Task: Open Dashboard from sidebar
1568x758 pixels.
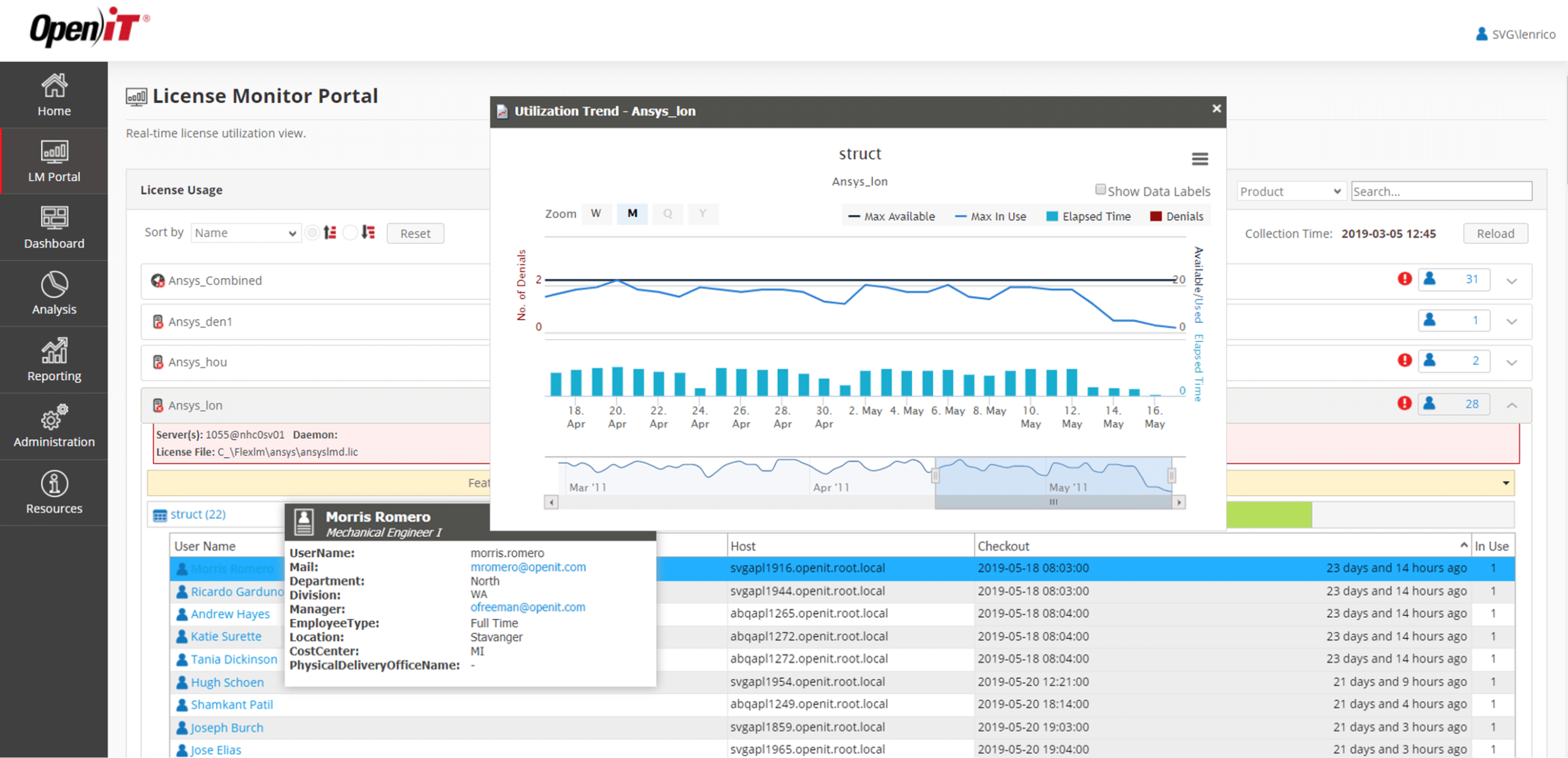Action: pyautogui.click(x=54, y=228)
